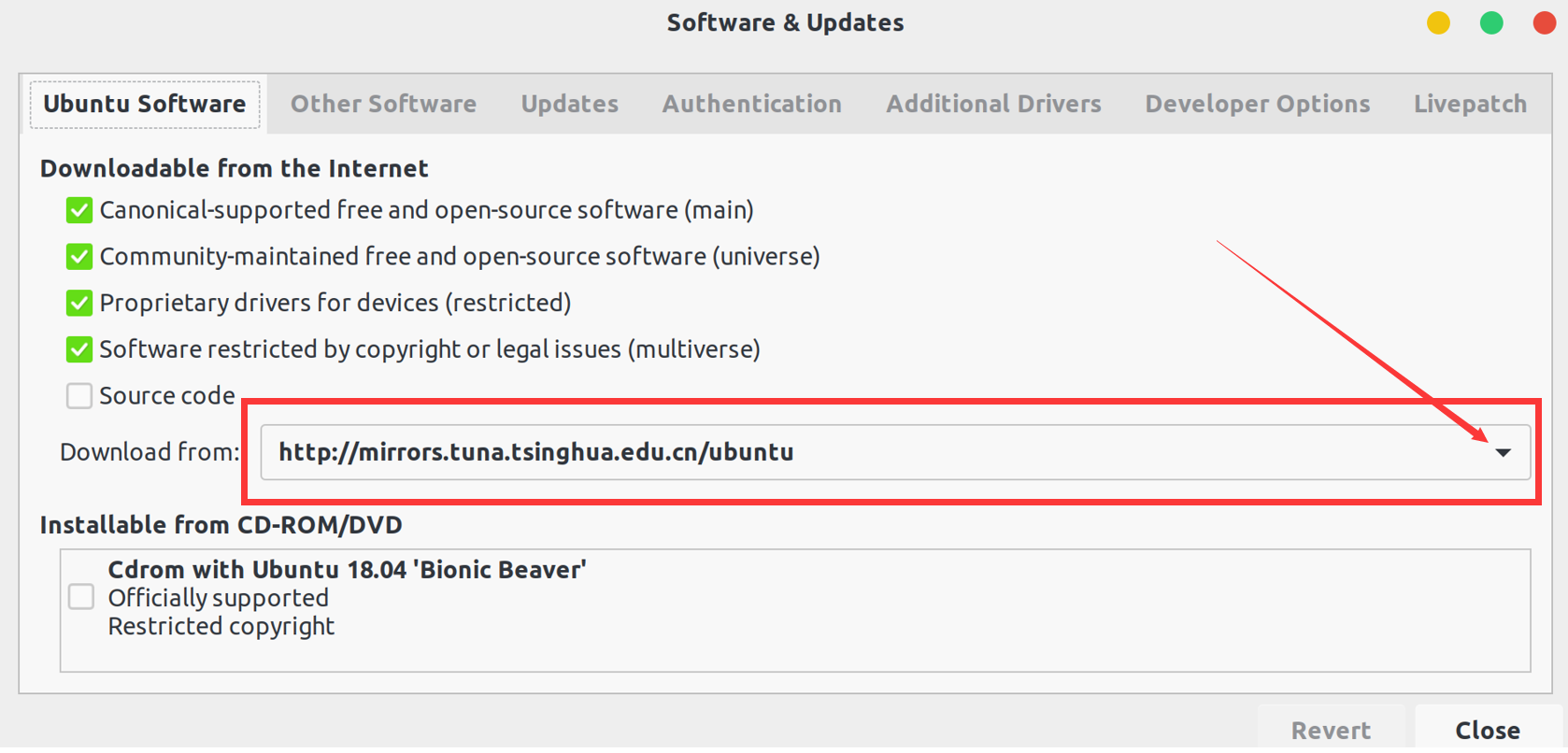Open the Additional Drivers tab
1568x753 pixels.
click(x=993, y=104)
